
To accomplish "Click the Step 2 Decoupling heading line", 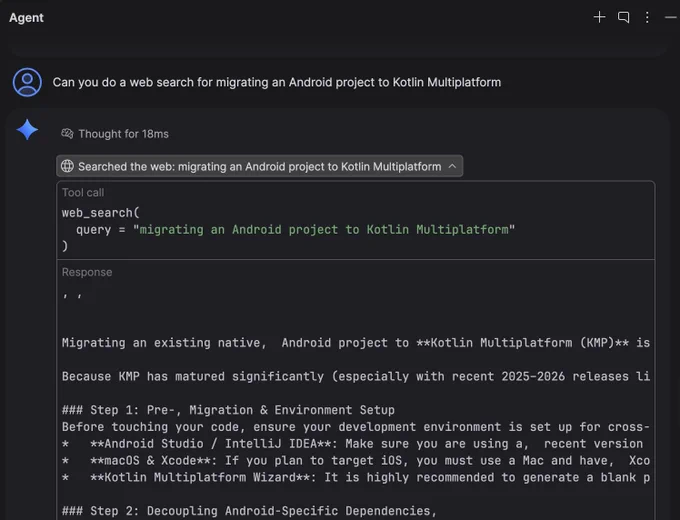I will pos(249,511).
